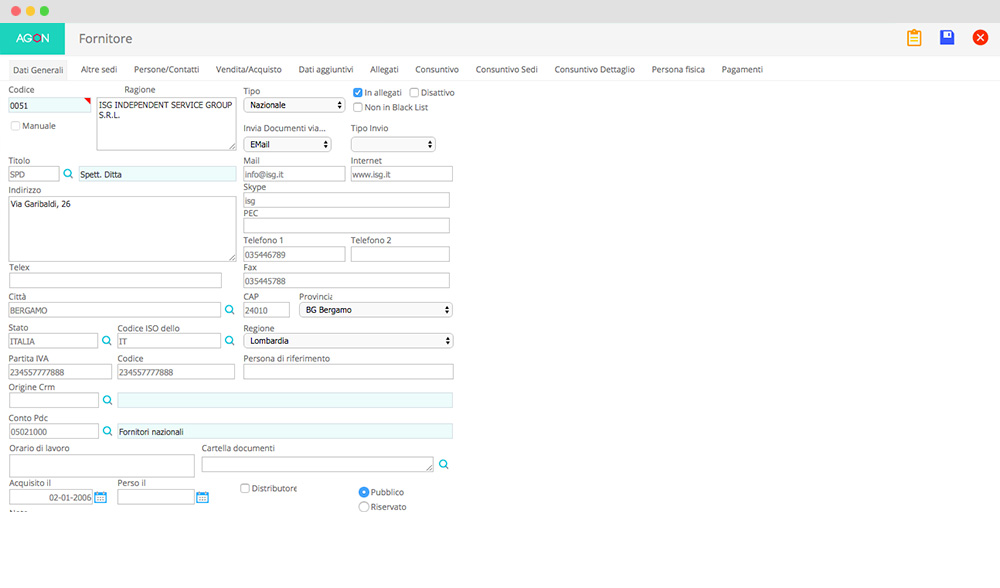Tick the Non in Black List checkbox
Image resolution: width=1000 pixels, height=588 pixels.
(x=358, y=107)
